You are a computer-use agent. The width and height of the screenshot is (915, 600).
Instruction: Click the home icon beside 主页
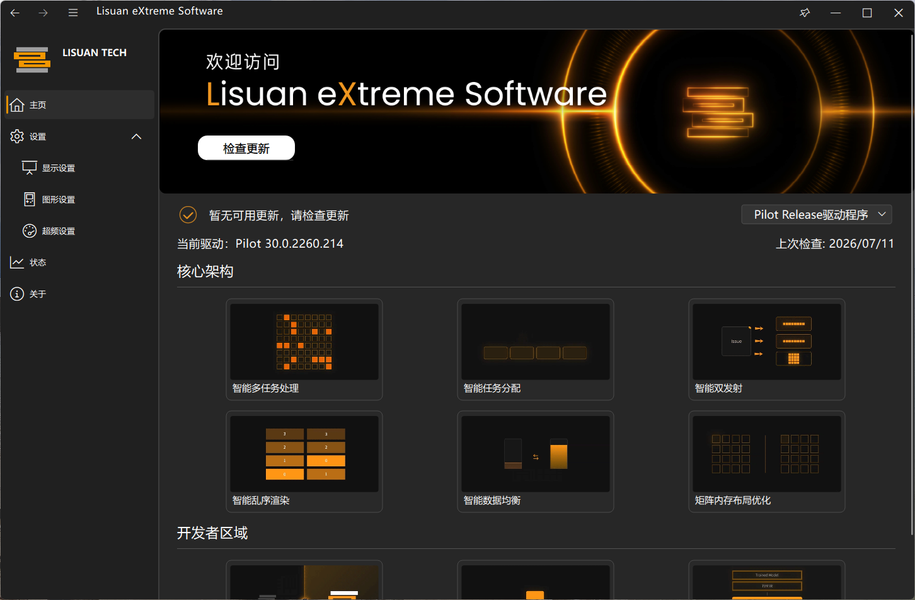[x=17, y=105]
